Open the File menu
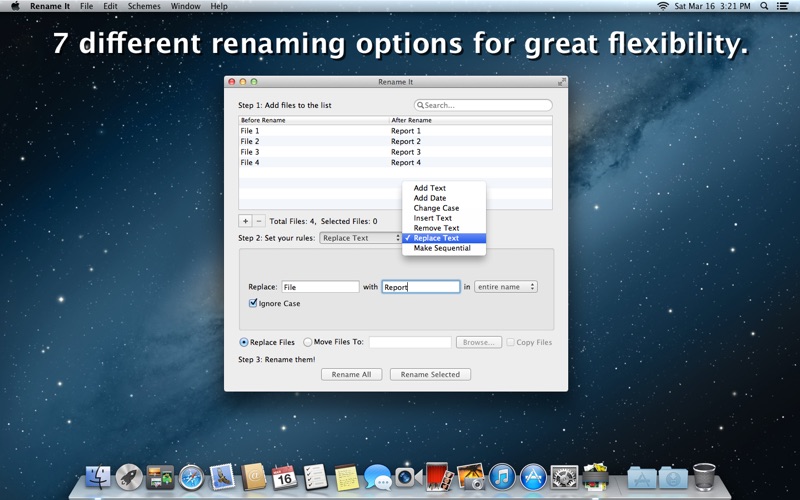This screenshot has width=800, height=500. [x=87, y=6]
